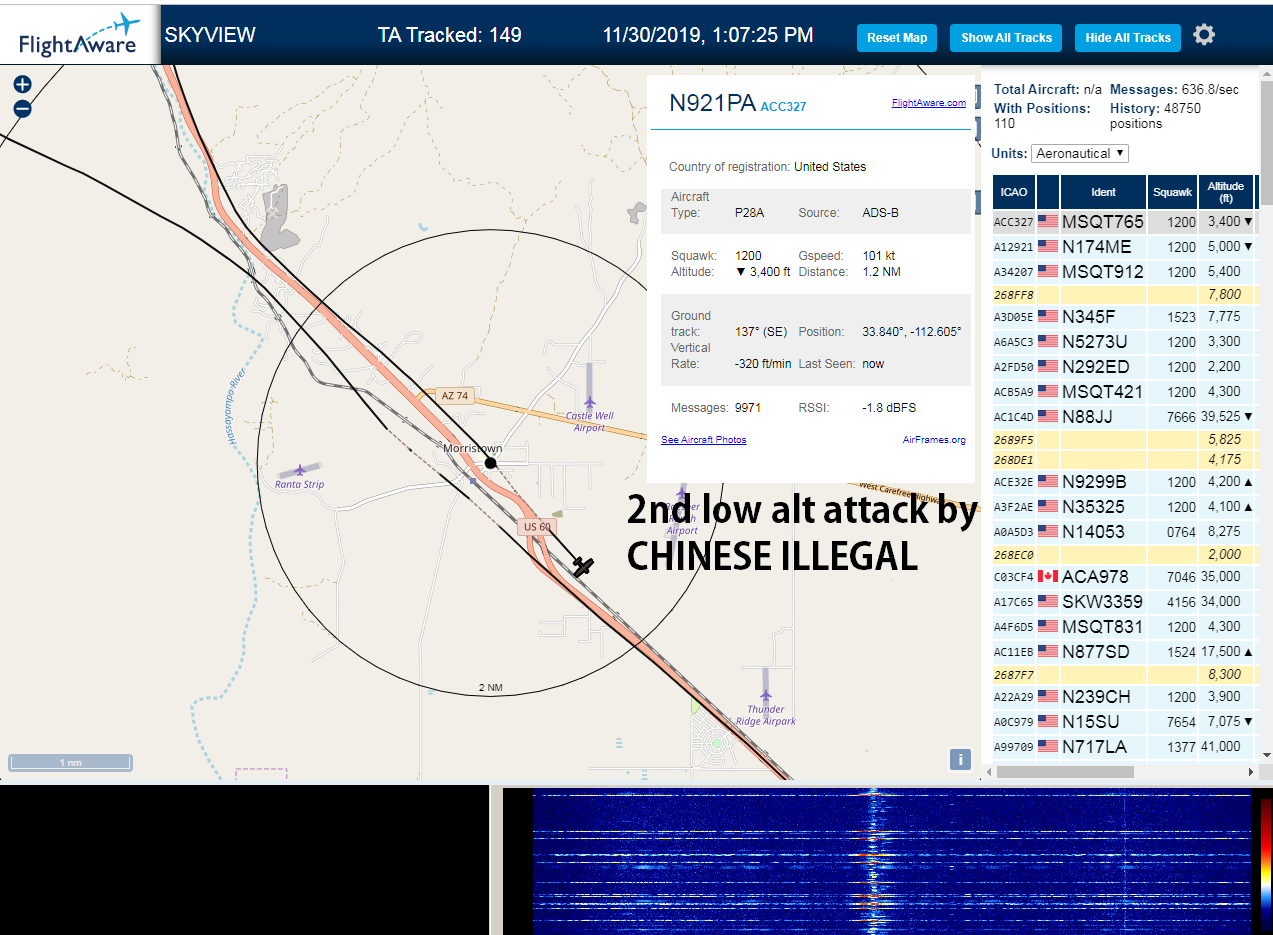Open the FlightAware.com link

(929, 102)
